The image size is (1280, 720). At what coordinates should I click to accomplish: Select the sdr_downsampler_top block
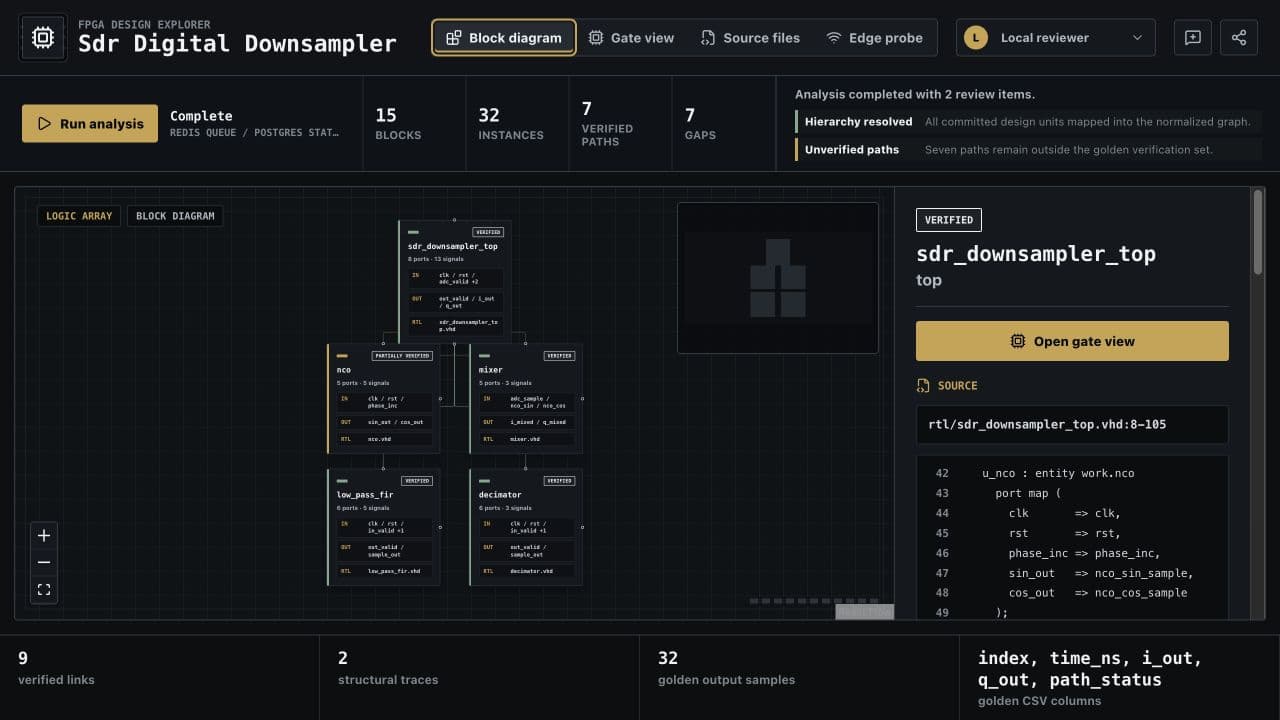tap(455, 282)
